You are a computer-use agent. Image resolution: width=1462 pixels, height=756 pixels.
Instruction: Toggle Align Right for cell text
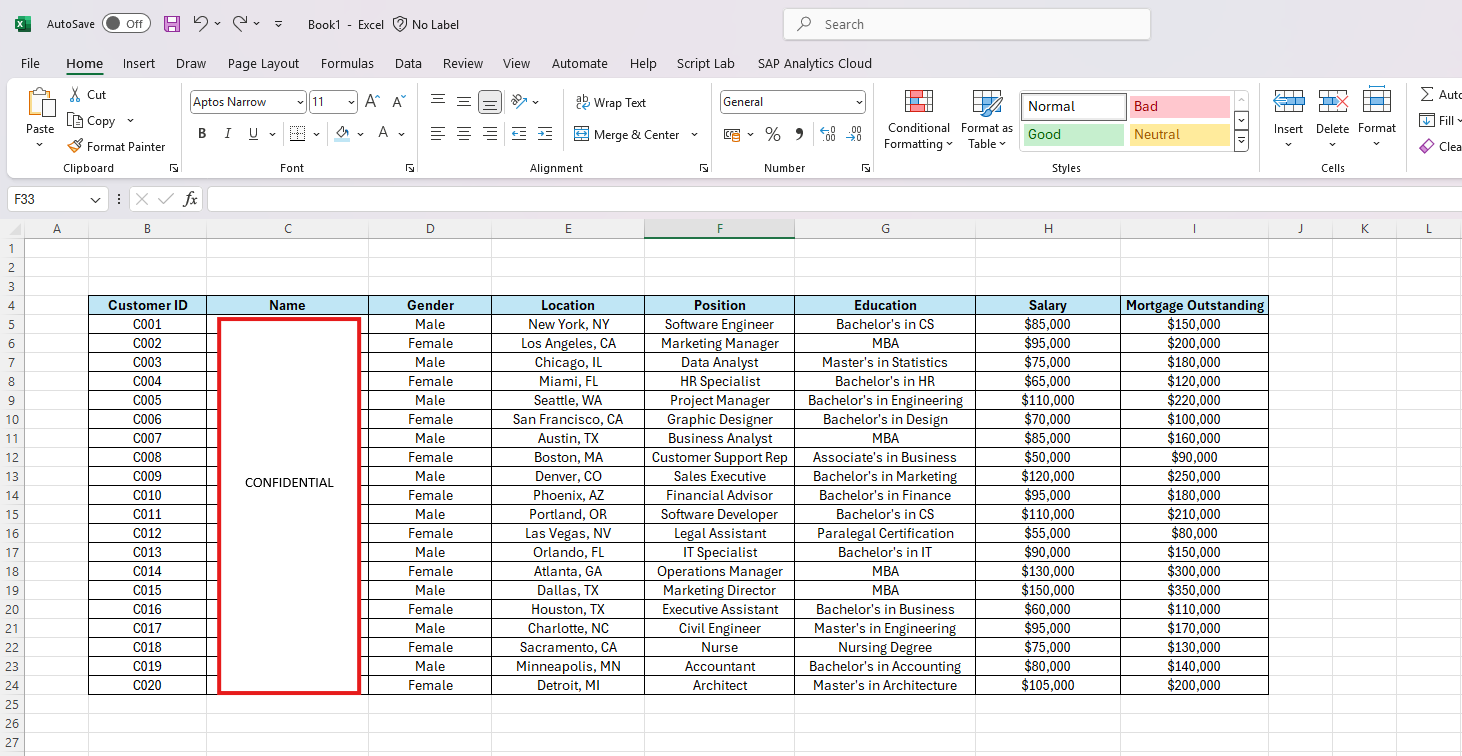[490, 134]
